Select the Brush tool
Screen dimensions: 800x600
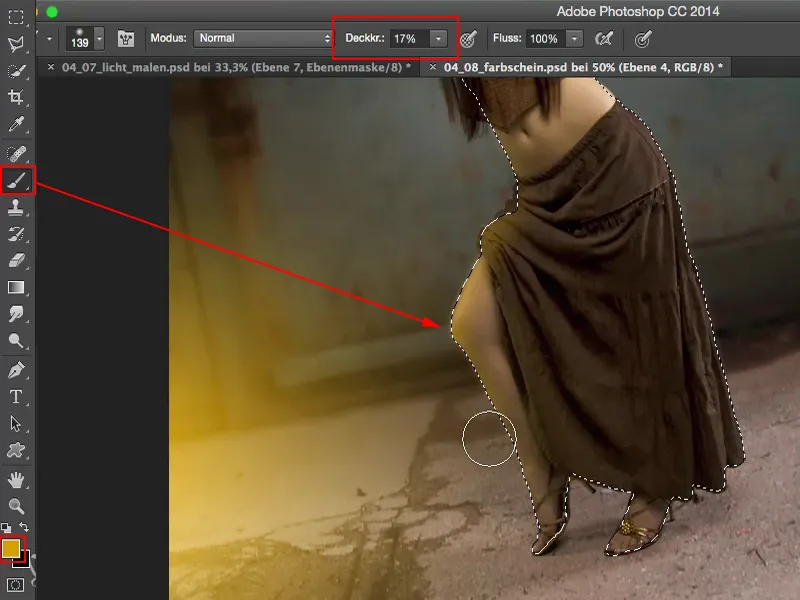click(x=16, y=180)
